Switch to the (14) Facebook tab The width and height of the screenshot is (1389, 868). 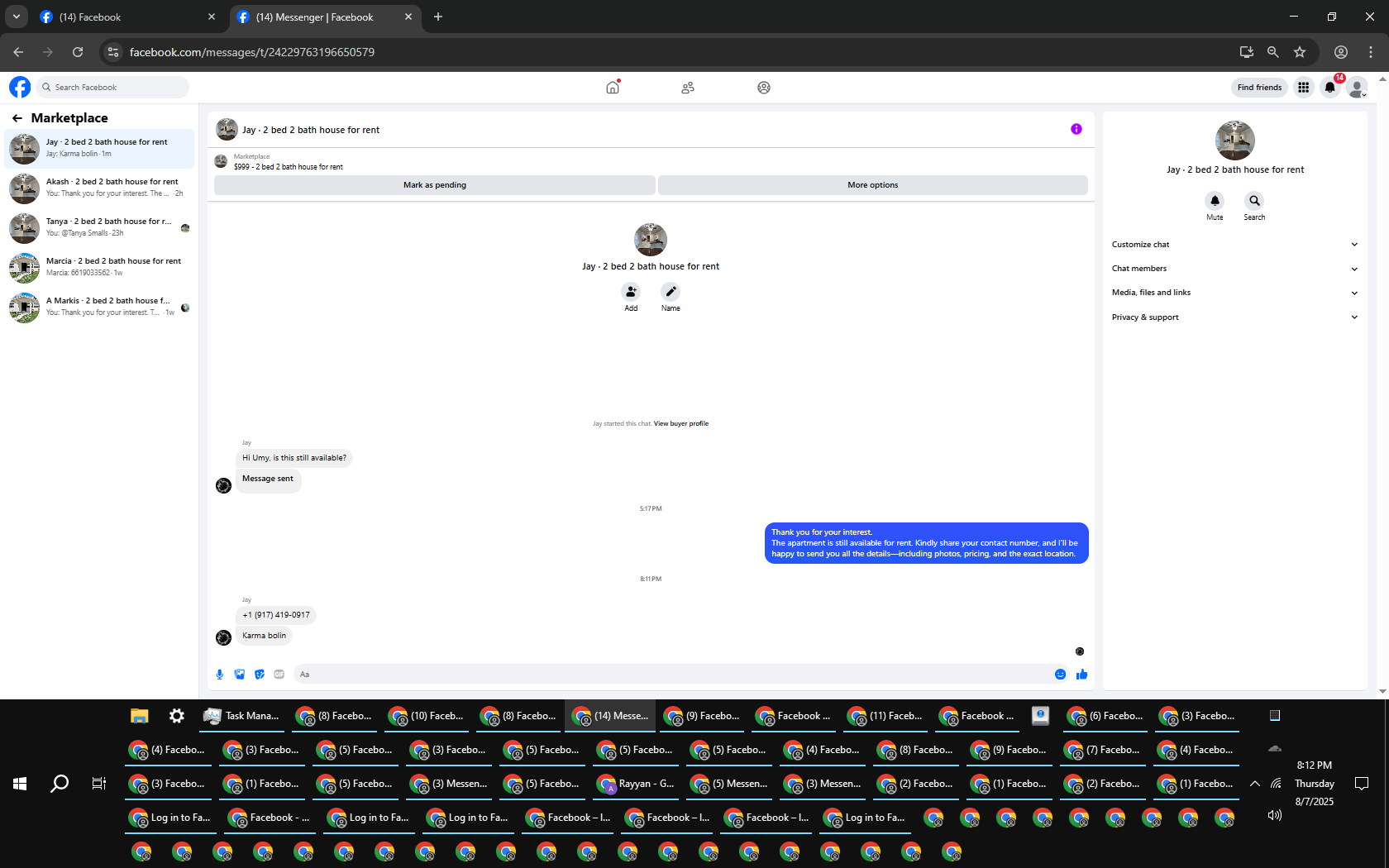(127, 17)
